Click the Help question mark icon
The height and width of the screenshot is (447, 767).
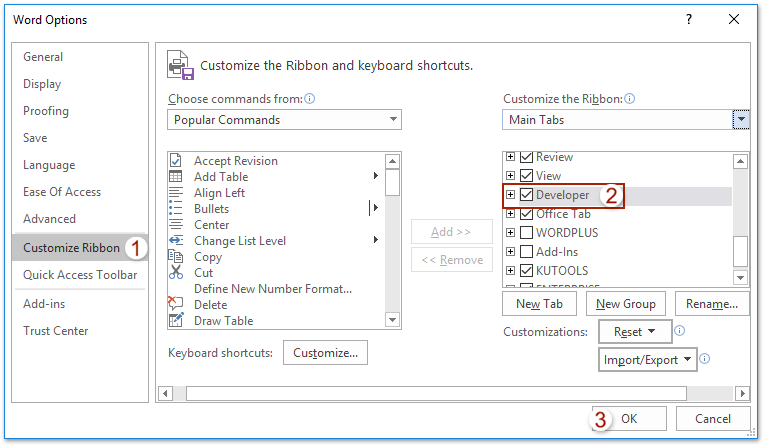click(689, 19)
